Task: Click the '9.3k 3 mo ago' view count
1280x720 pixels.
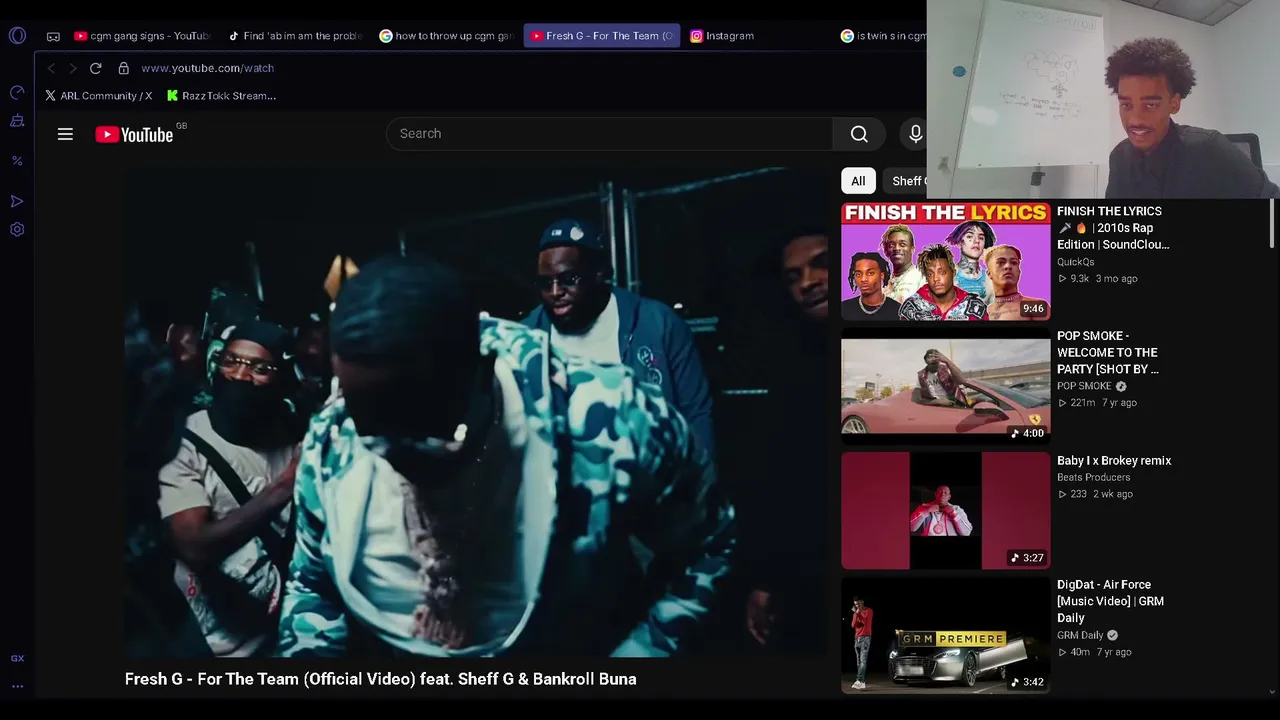Action: point(1097,279)
